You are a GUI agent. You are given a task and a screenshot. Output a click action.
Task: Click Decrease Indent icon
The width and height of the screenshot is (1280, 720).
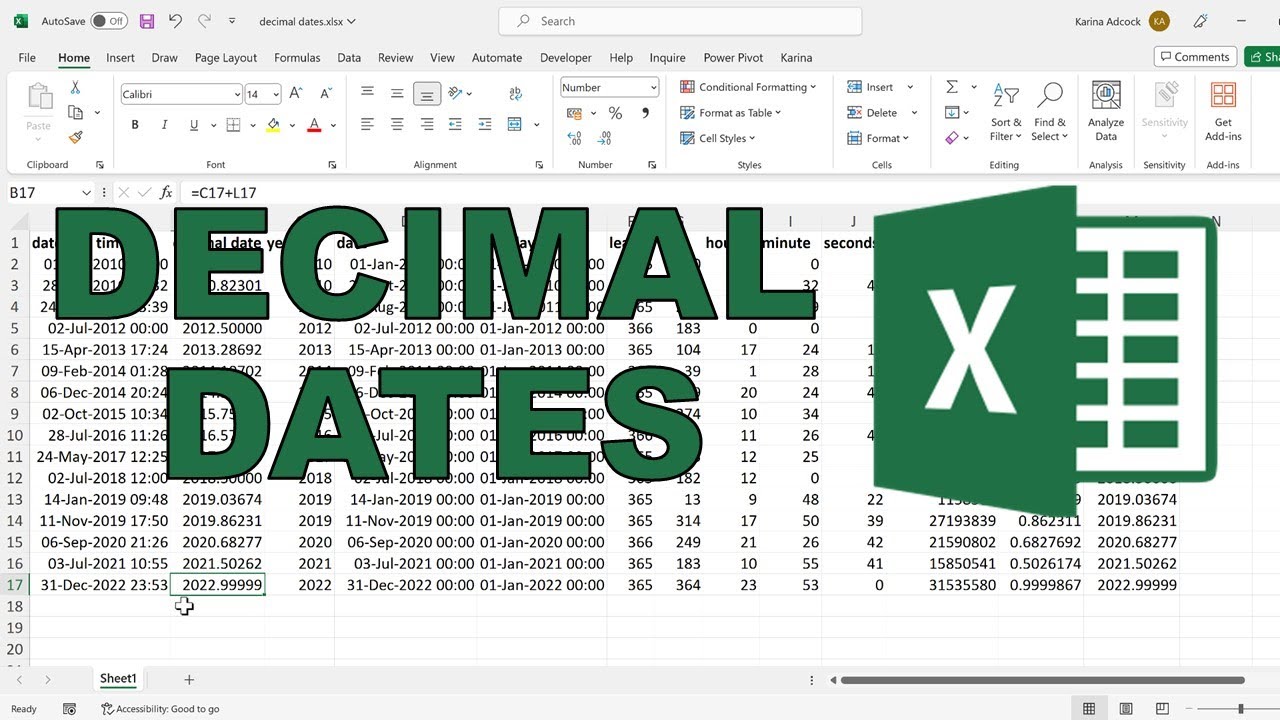coord(456,125)
